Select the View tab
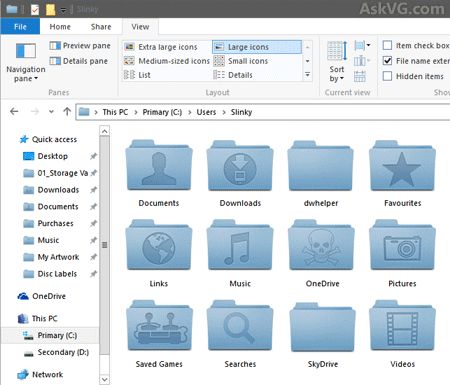This screenshot has width=450, height=385. pyautogui.click(x=140, y=27)
